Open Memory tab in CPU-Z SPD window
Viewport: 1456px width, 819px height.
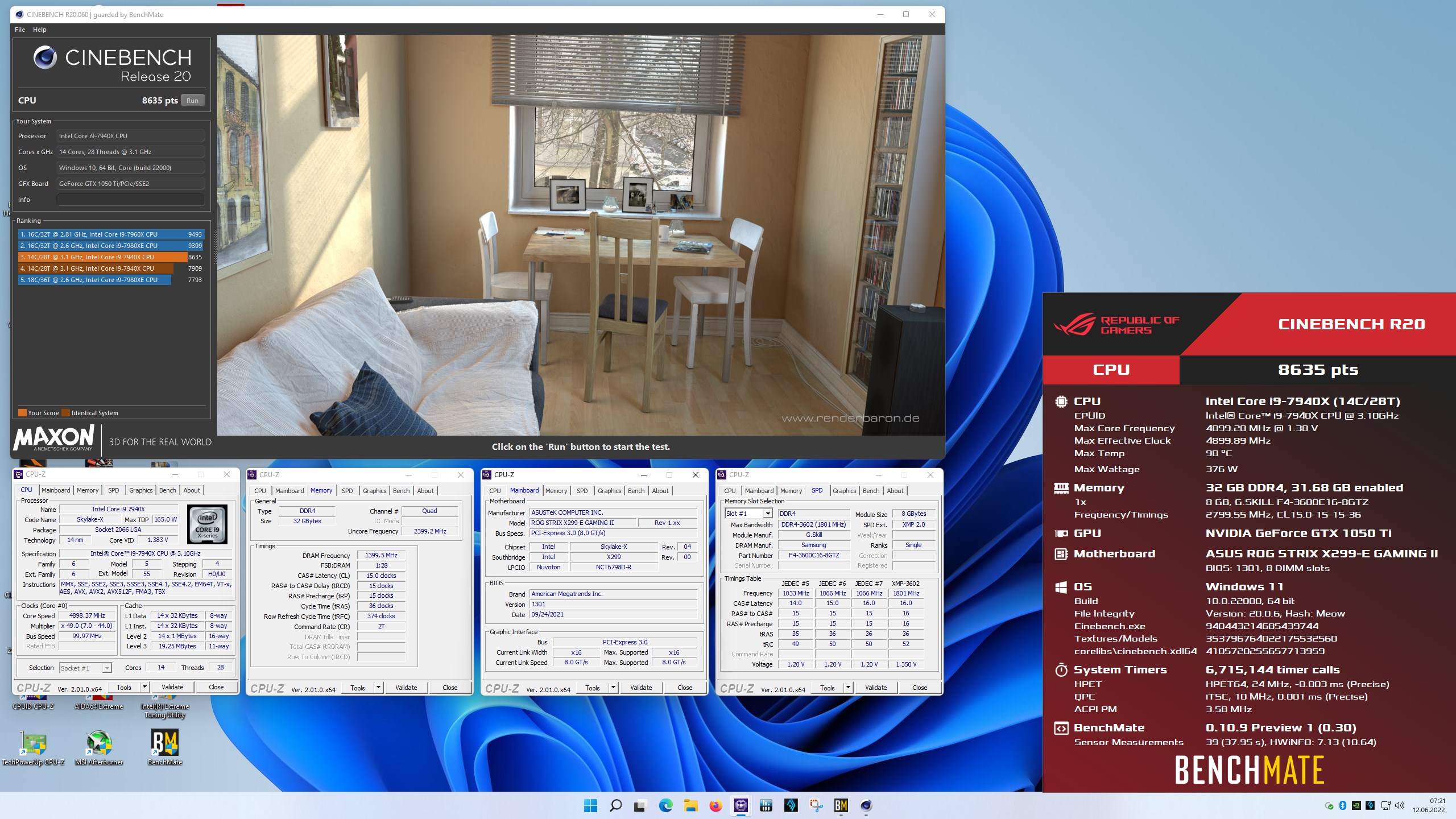click(x=791, y=491)
